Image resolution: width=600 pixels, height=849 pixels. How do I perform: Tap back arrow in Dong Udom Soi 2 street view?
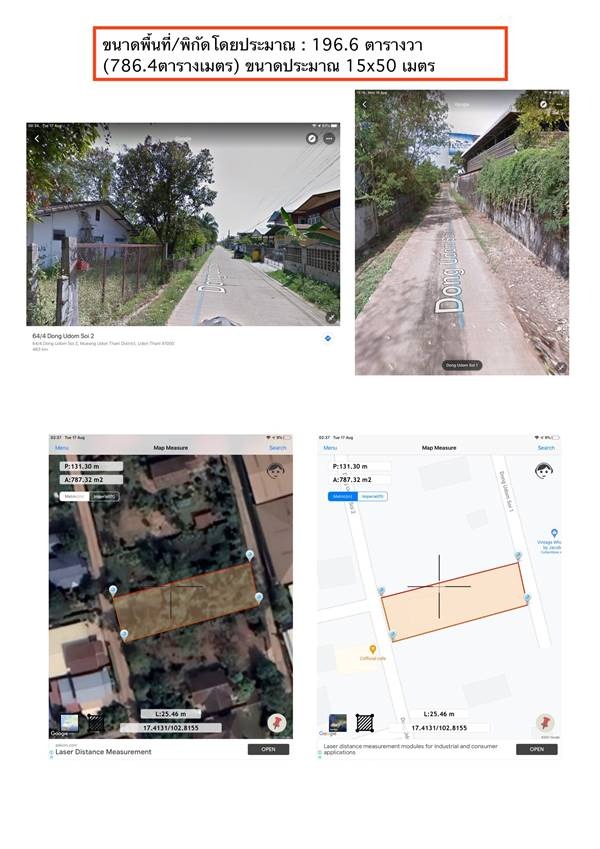click(37, 138)
